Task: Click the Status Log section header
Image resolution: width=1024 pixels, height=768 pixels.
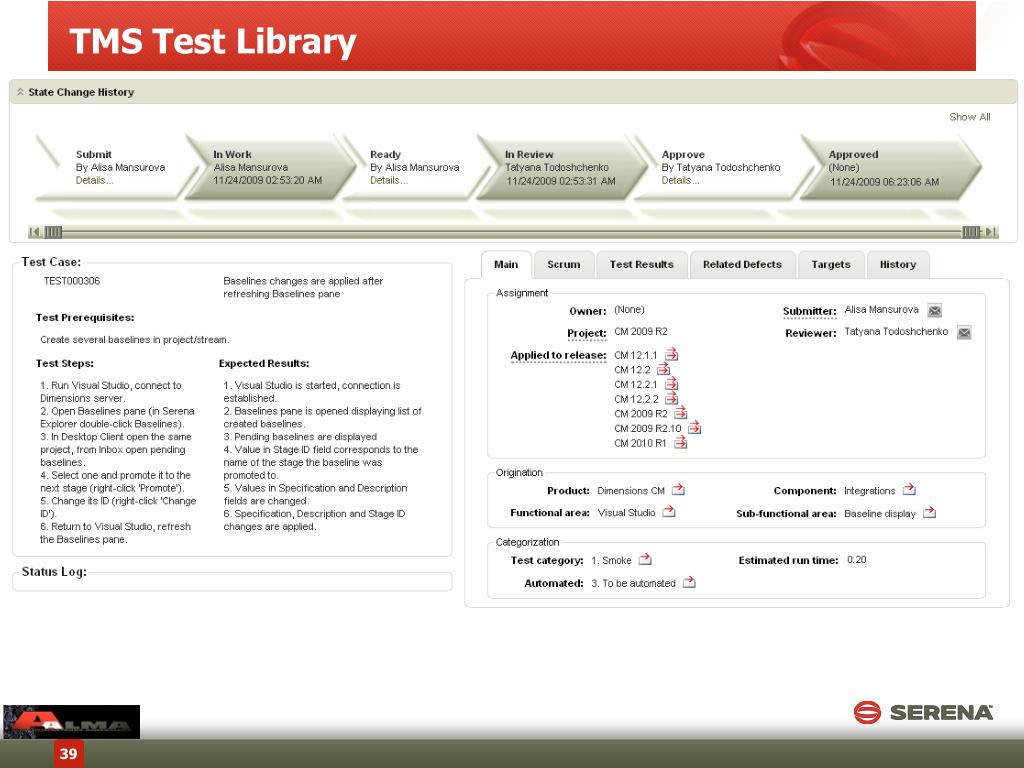Action: point(54,571)
